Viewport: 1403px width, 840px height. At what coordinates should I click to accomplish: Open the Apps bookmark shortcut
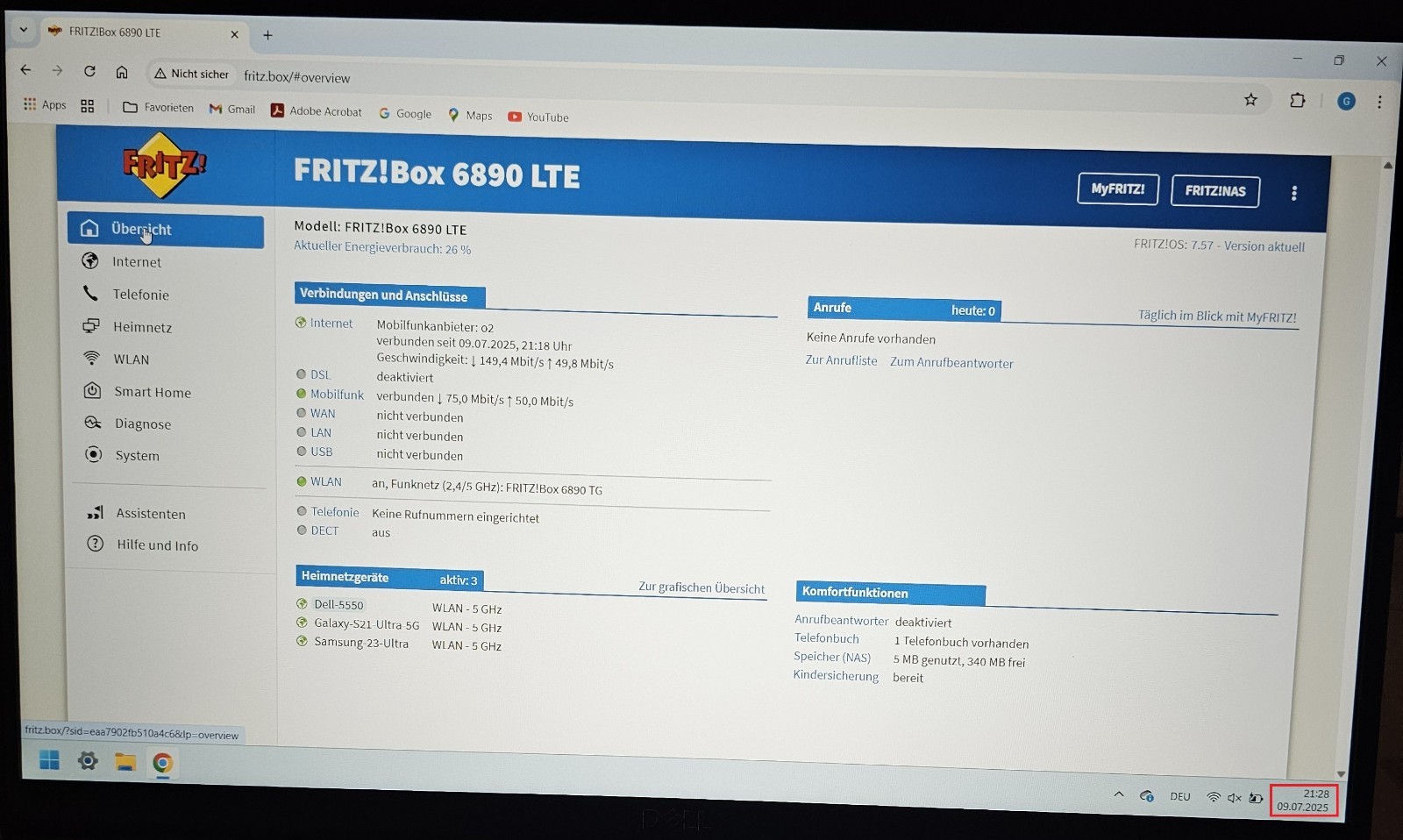[x=45, y=104]
